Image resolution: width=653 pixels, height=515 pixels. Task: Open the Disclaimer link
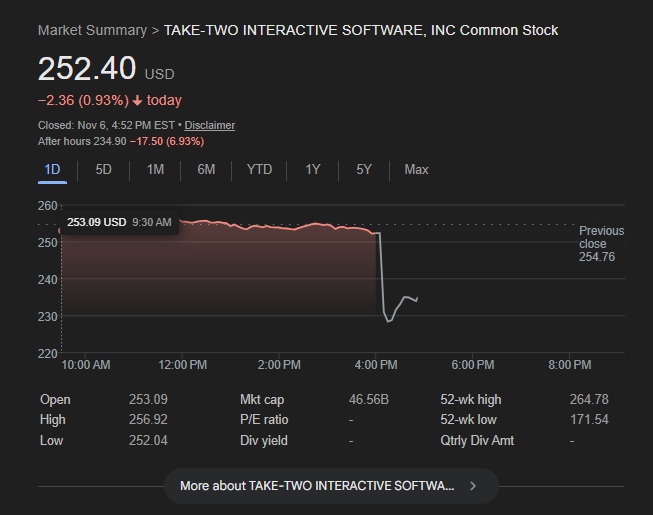209,125
